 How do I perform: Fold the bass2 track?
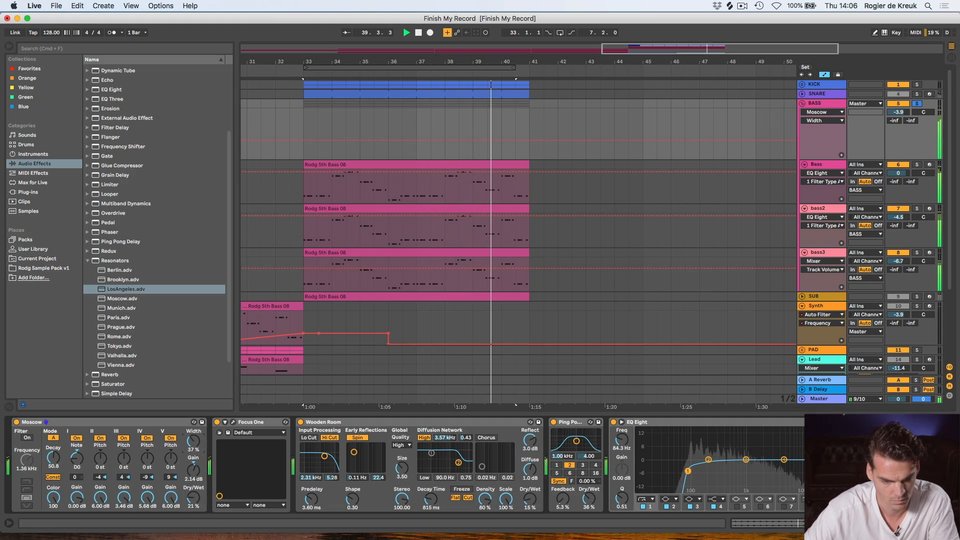click(x=804, y=208)
